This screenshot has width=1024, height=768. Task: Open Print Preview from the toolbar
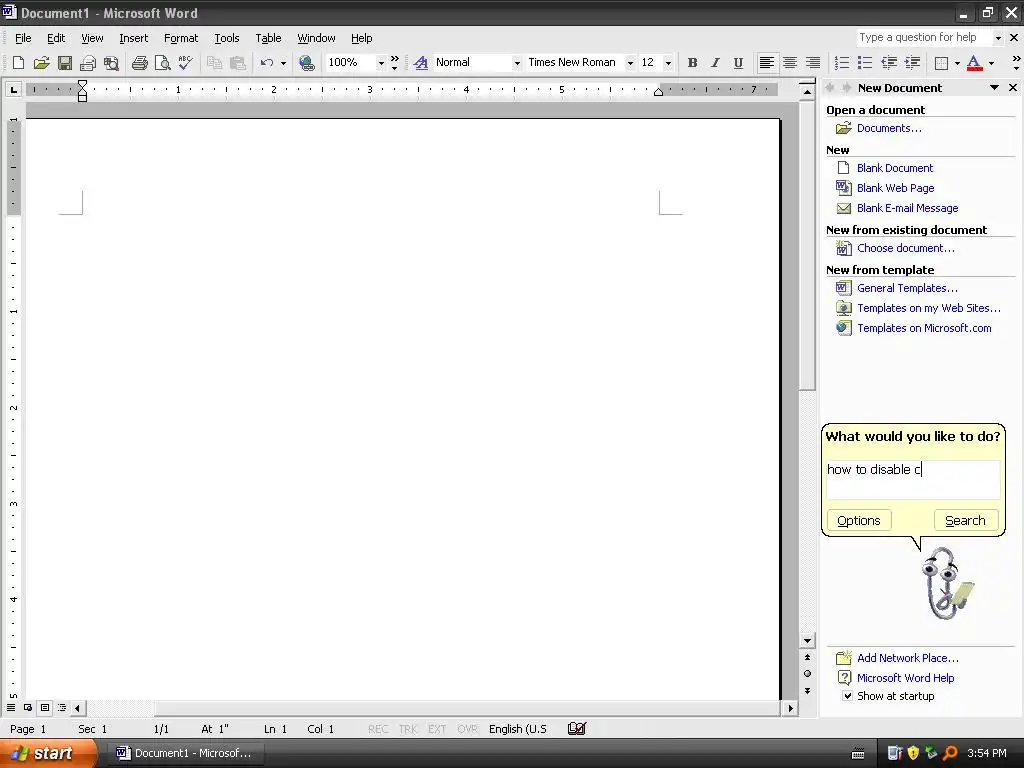162,63
